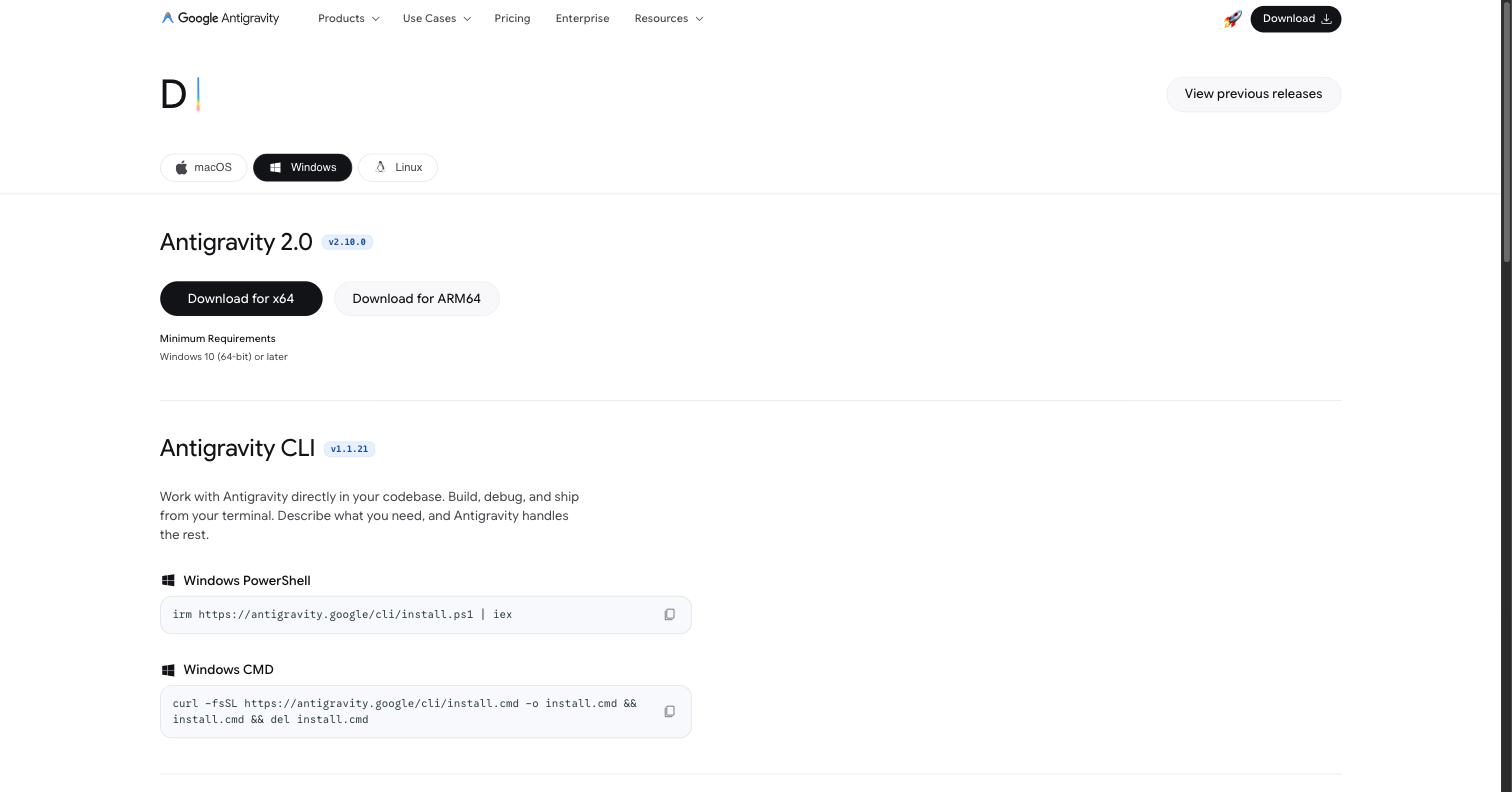Image resolution: width=1512 pixels, height=792 pixels.
Task: Click the curl install.cmd command text
Action: click(404, 712)
